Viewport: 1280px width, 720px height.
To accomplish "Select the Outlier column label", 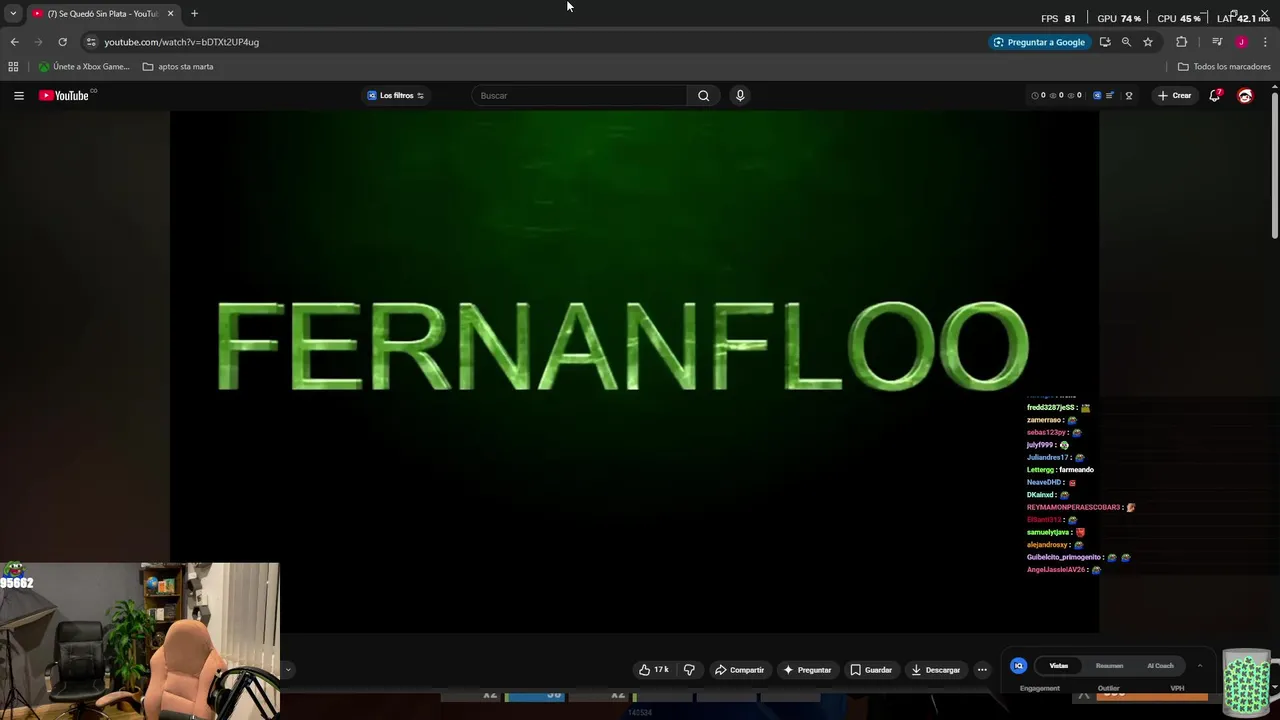I will click(x=1108, y=688).
